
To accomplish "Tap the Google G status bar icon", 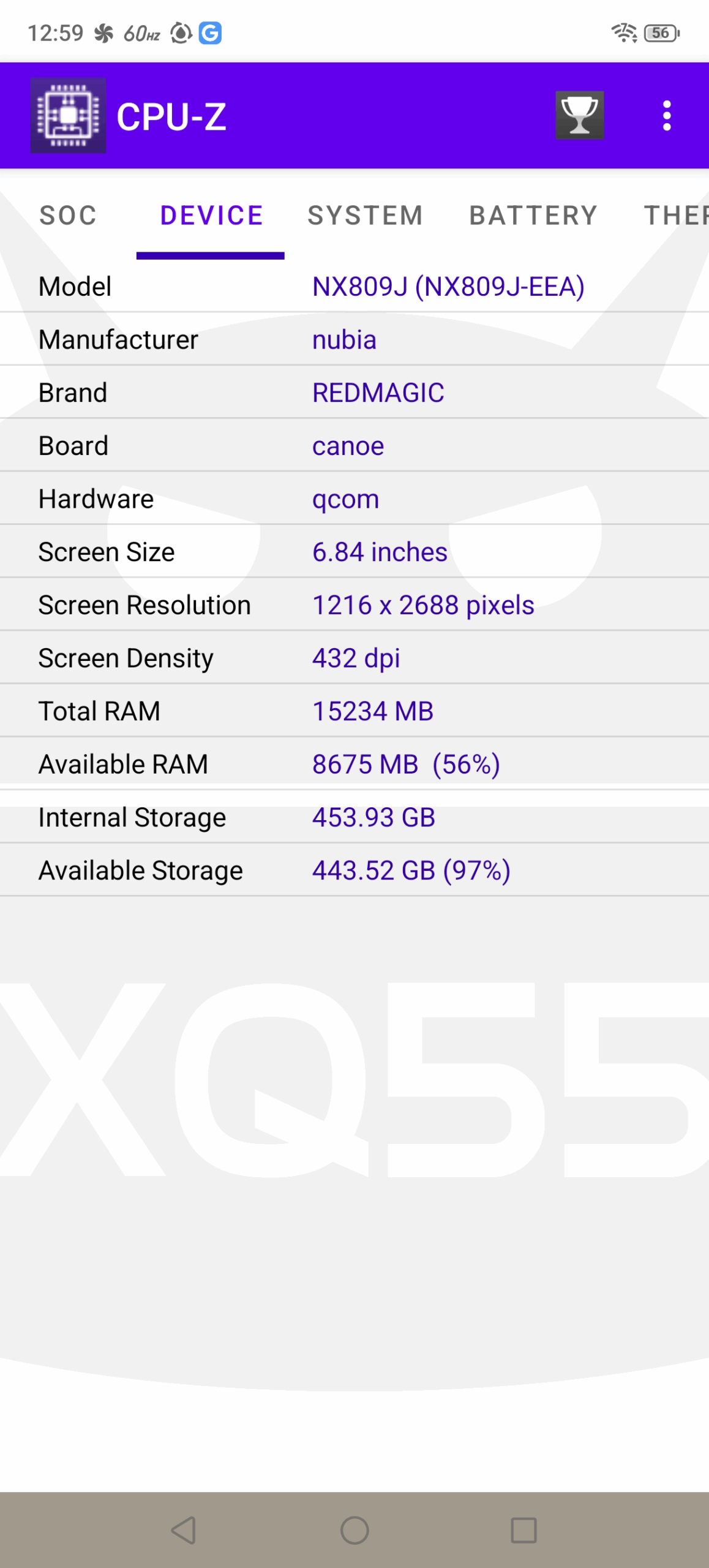I will click(210, 33).
